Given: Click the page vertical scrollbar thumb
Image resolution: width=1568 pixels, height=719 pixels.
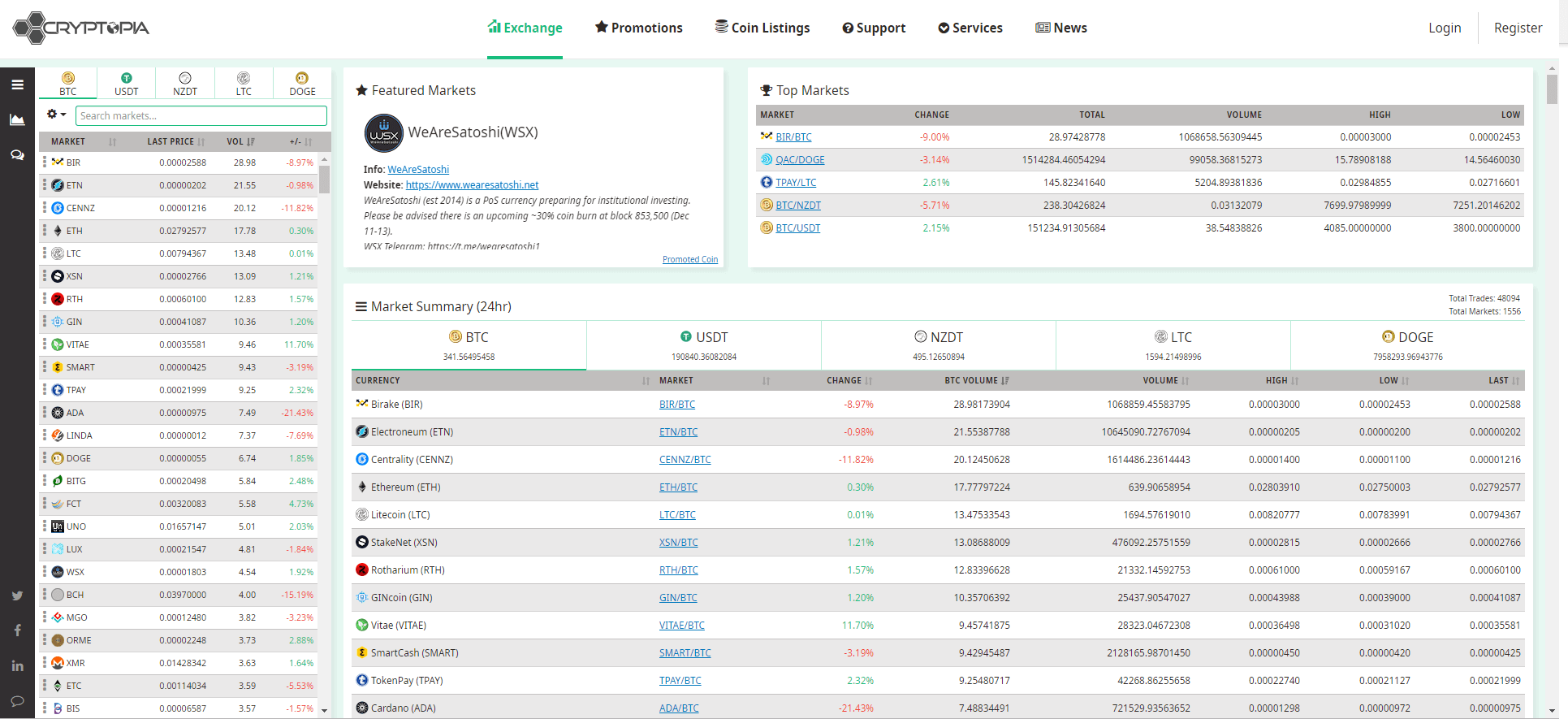Looking at the screenshot, I should 1552,89.
